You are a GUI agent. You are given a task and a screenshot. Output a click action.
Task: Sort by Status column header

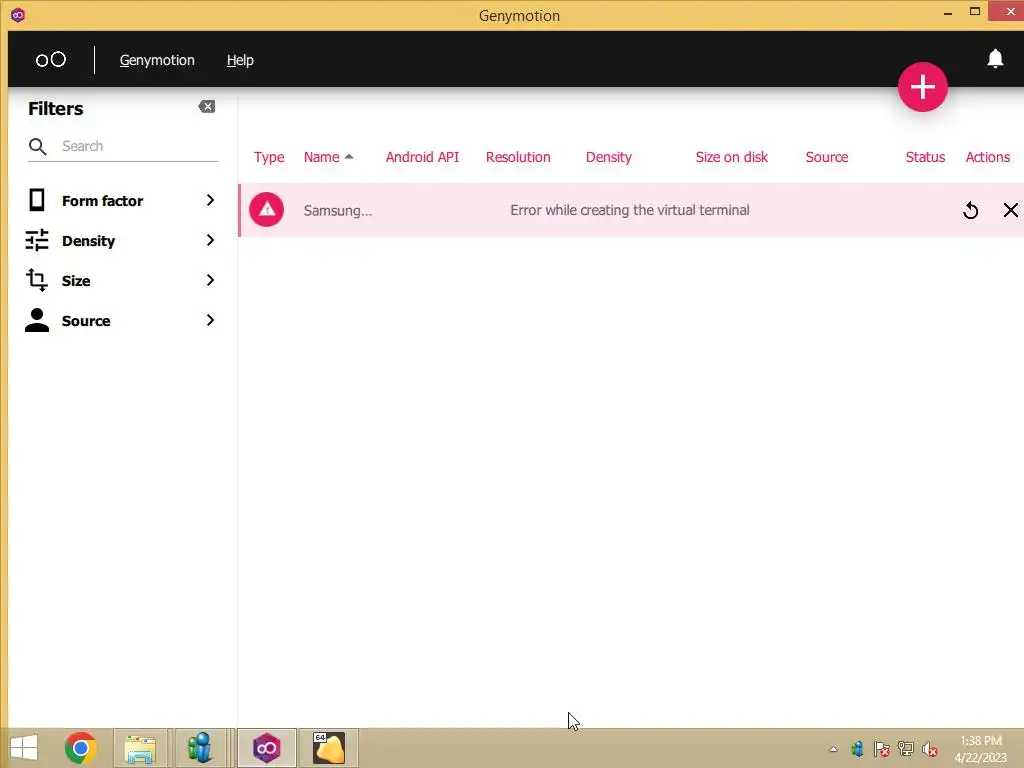(925, 157)
